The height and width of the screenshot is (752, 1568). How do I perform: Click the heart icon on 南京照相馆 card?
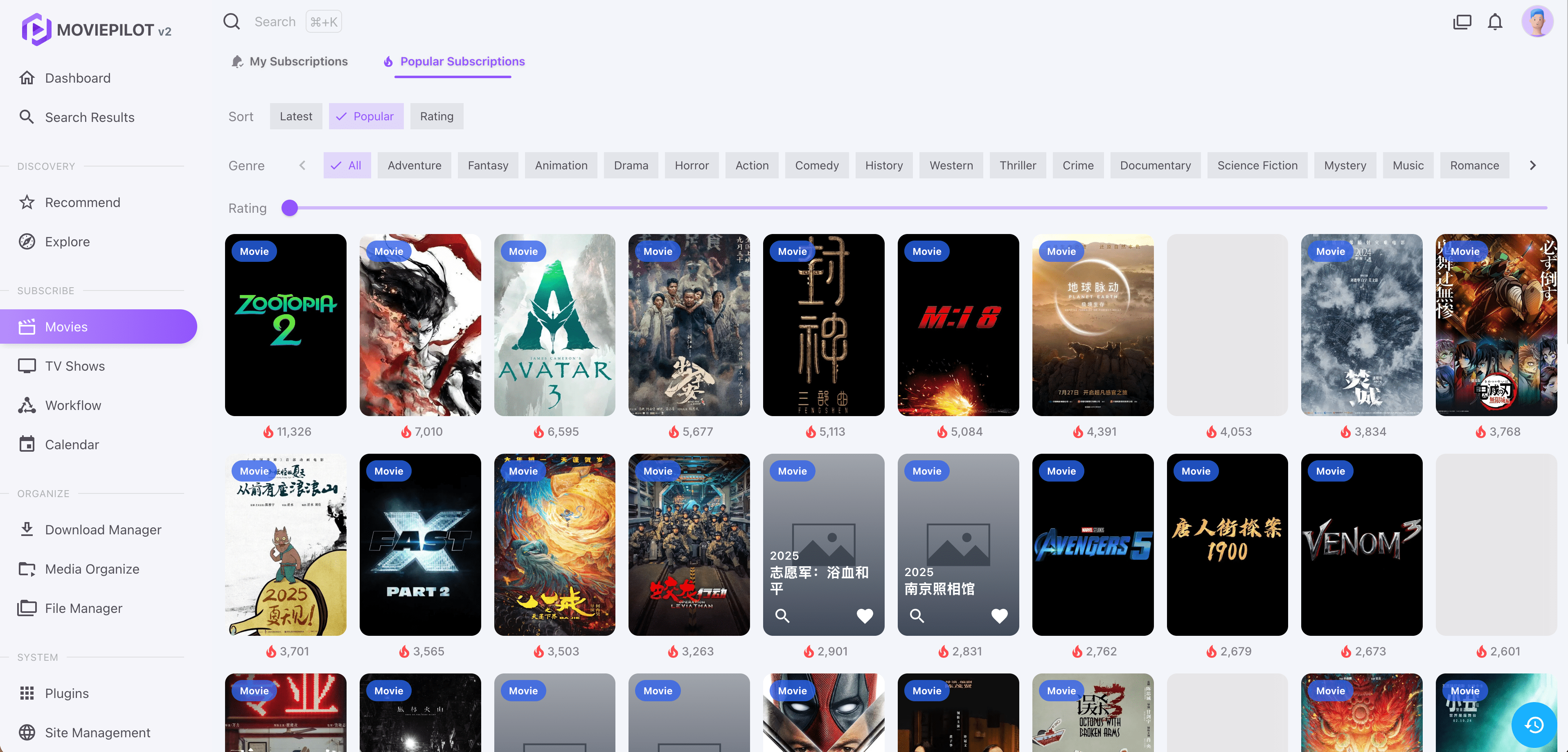(x=999, y=616)
